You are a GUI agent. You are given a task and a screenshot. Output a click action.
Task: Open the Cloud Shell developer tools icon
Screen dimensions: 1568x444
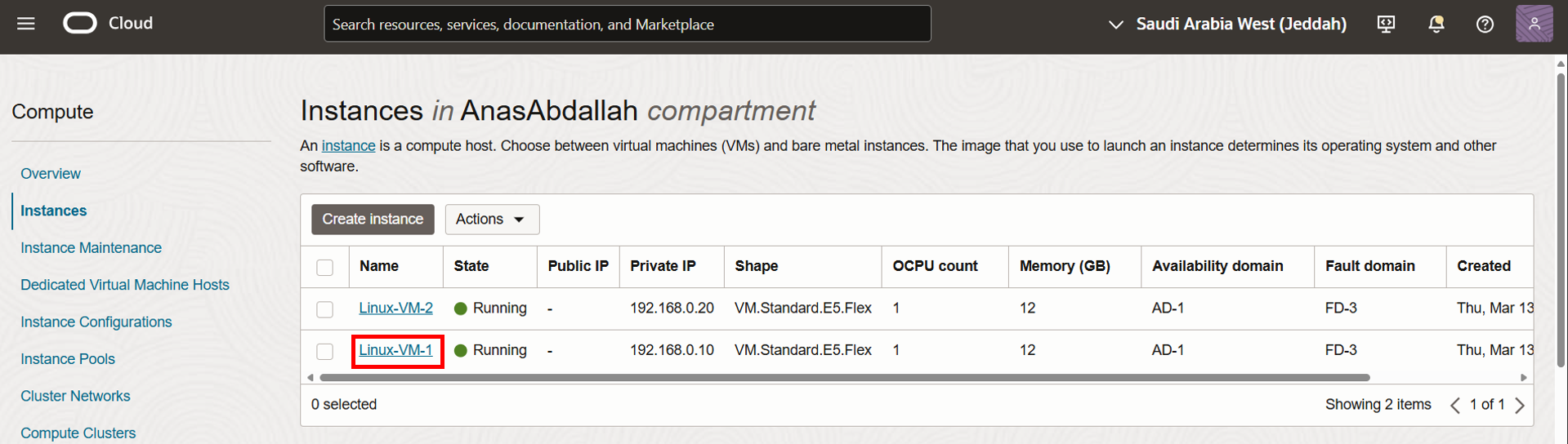pos(1387,24)
